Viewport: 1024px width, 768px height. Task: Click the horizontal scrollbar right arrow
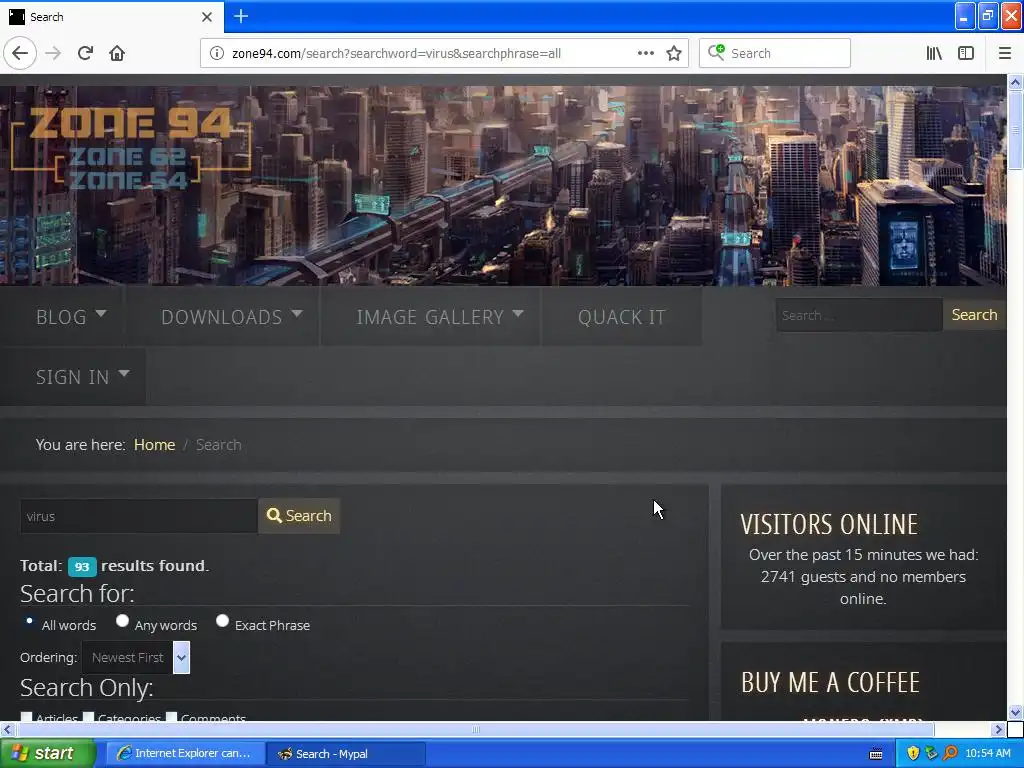coord(999,729)
